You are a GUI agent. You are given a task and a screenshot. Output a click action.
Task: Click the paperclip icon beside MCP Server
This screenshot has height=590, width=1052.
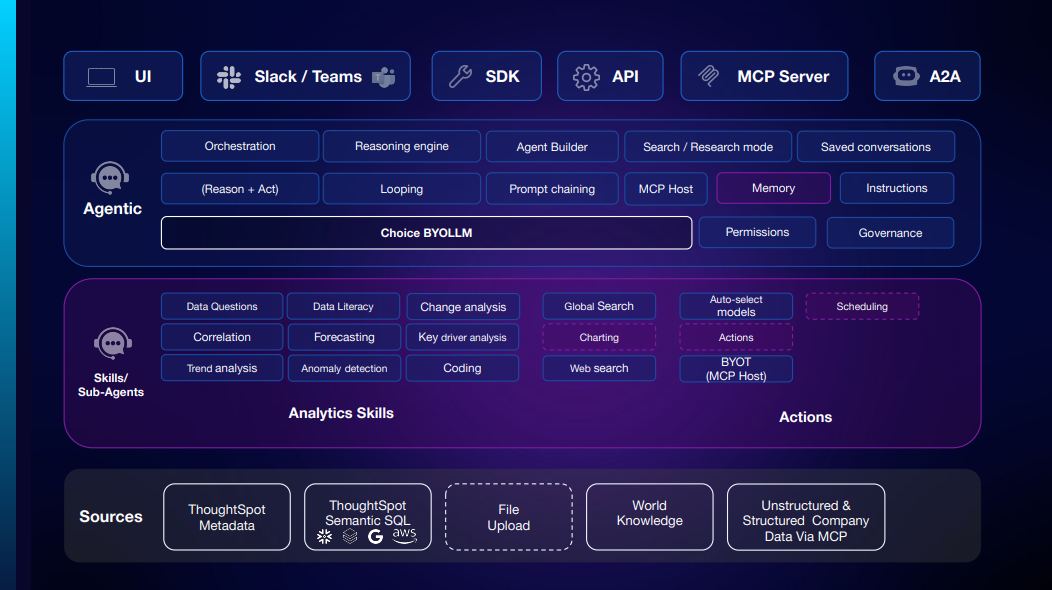[x=709, y=77]
